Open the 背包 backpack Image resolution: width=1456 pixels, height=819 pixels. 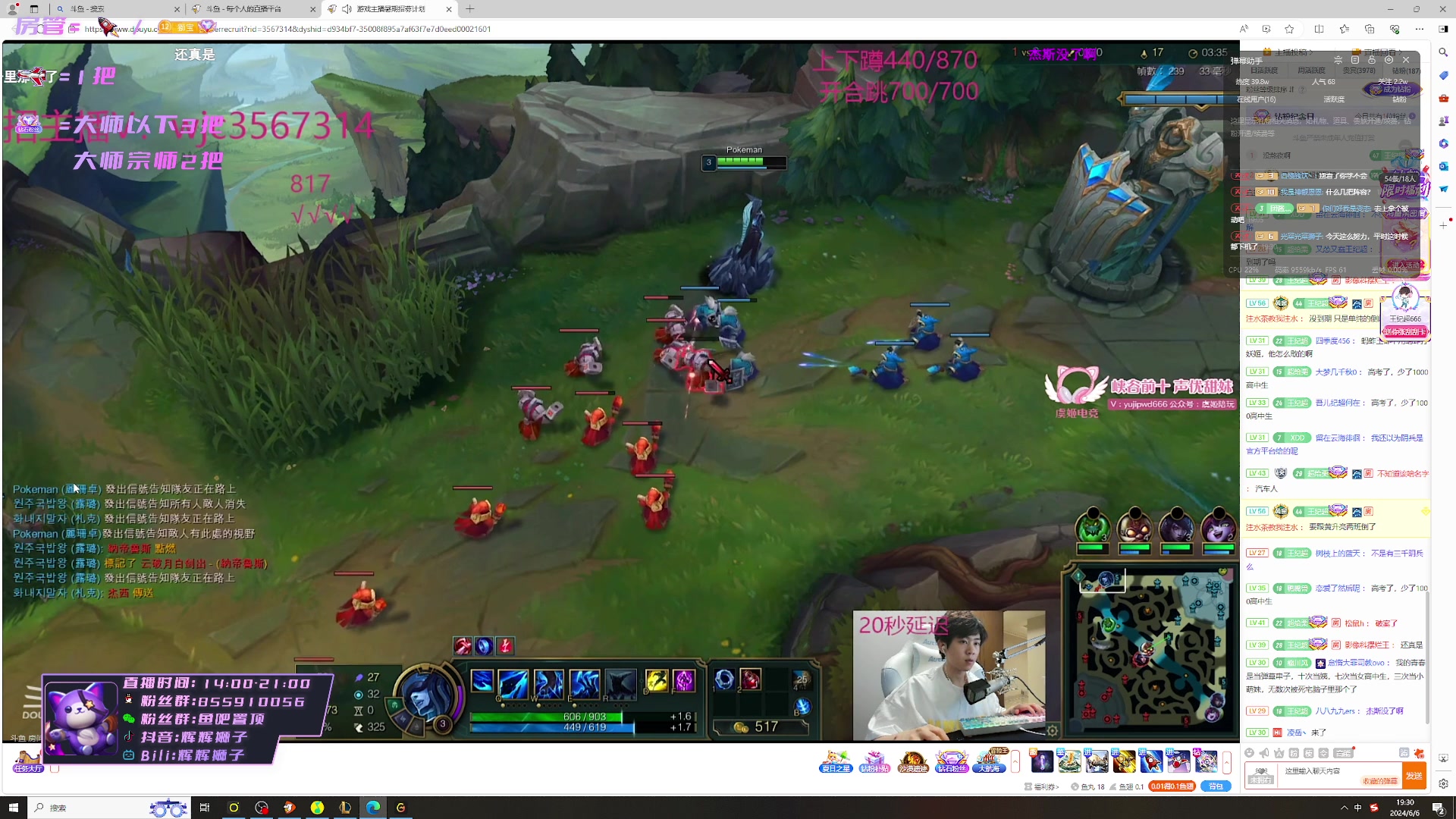[x=1216, y=786]
